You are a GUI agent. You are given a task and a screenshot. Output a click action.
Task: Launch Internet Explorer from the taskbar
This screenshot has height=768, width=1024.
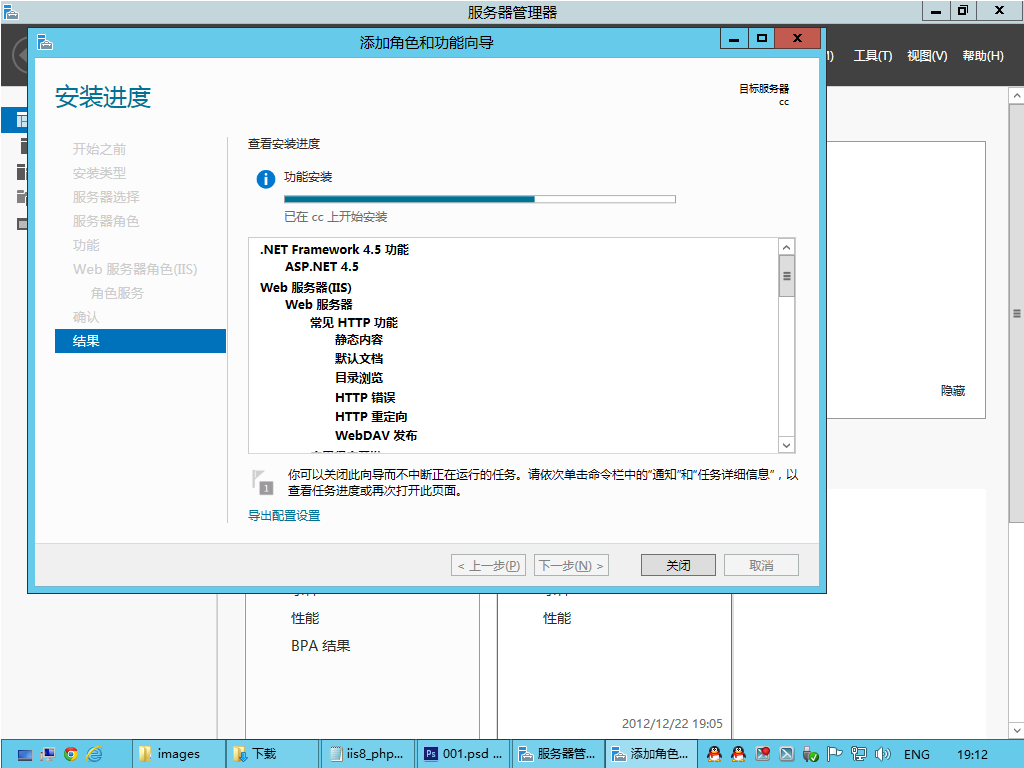click(95, 754)
